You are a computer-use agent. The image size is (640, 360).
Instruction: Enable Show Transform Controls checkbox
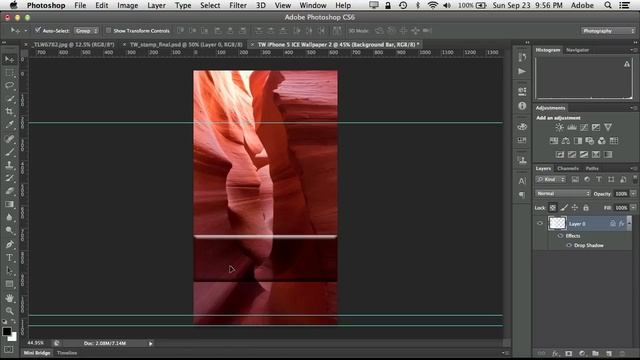(x=108, y=30)
